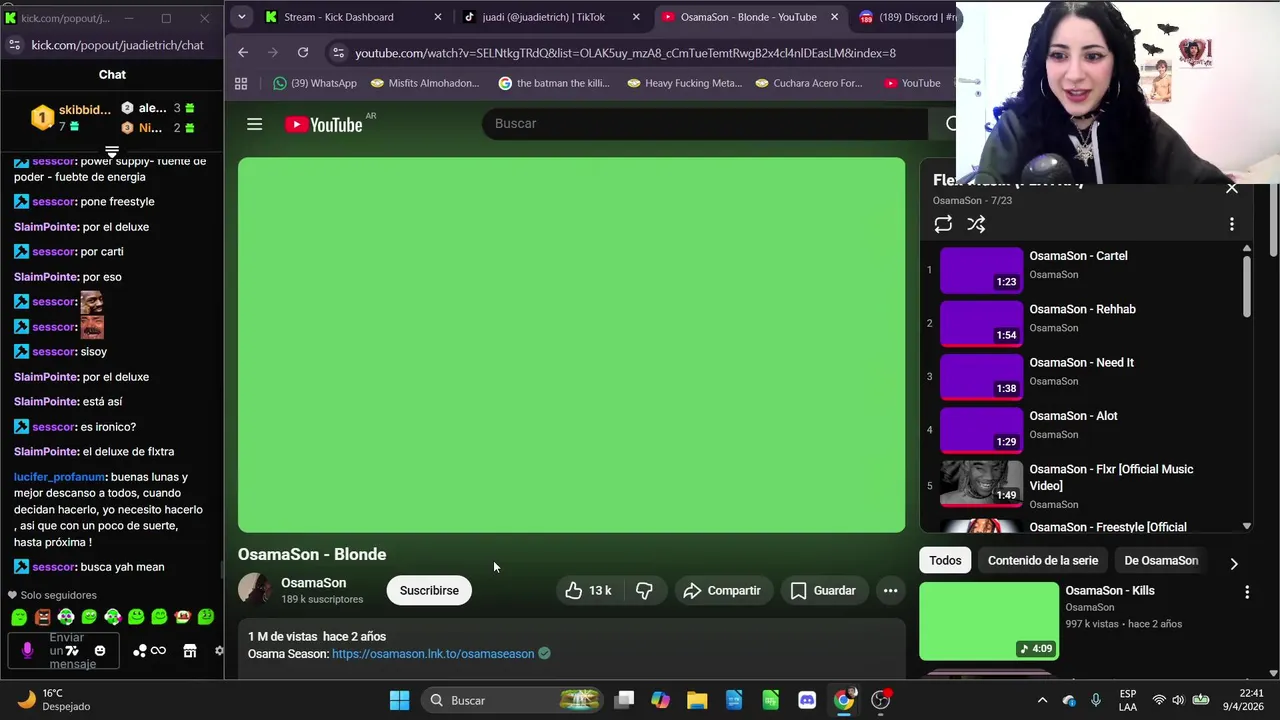Select the Contenido de la serie chip
Image resolution: width=1280 pixels, height=720 pixels.
pos(1043,561)
